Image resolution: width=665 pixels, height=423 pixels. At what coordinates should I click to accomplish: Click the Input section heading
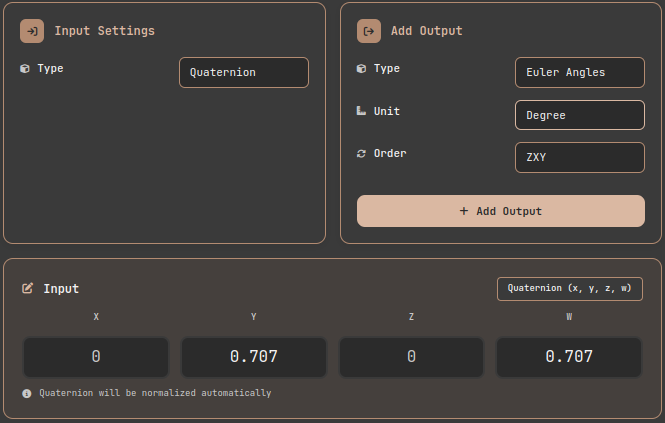click(x=61, y=289)
